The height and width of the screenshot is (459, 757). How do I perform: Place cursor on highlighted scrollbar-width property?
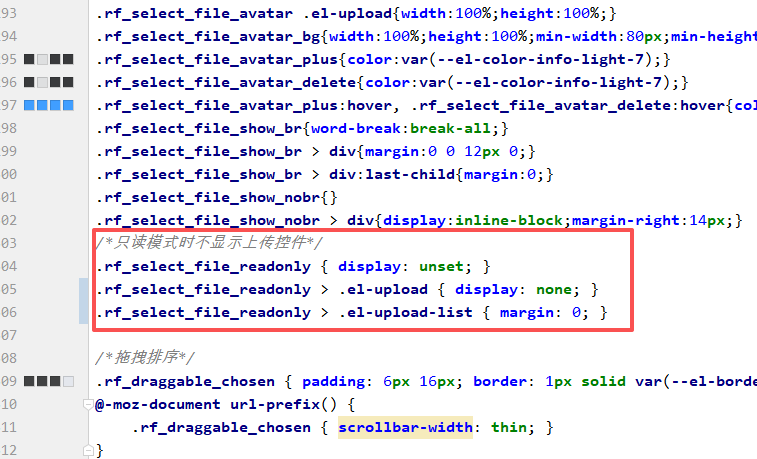pos(406,427)
